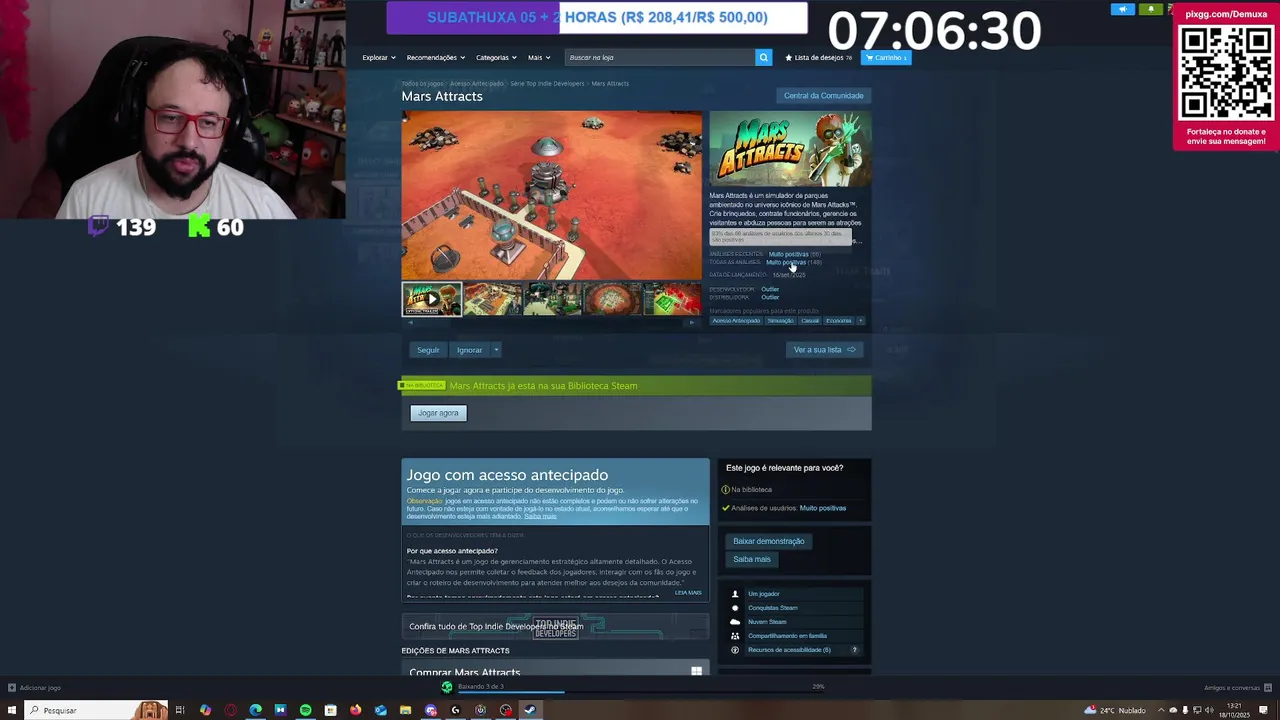Open the Recursos de acessibilidade link
The height and width of the screenshot is (720, 1280).
tap(789, 650)
